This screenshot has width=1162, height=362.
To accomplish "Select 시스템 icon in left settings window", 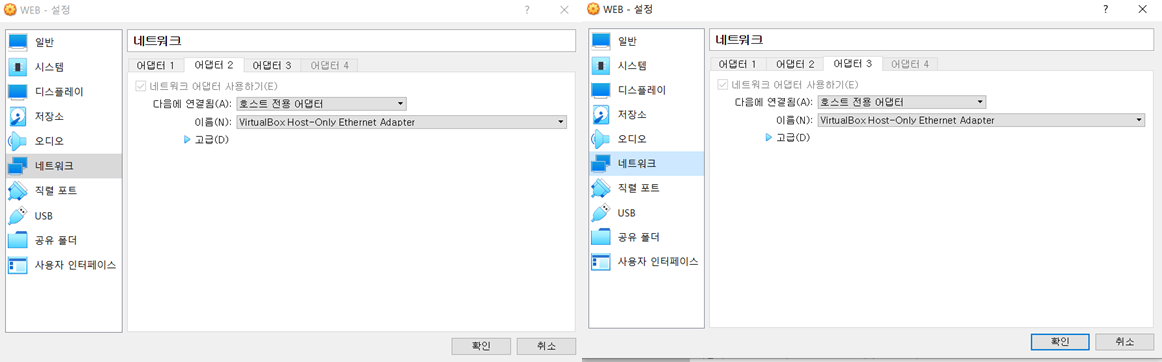I will coord(18,67).
